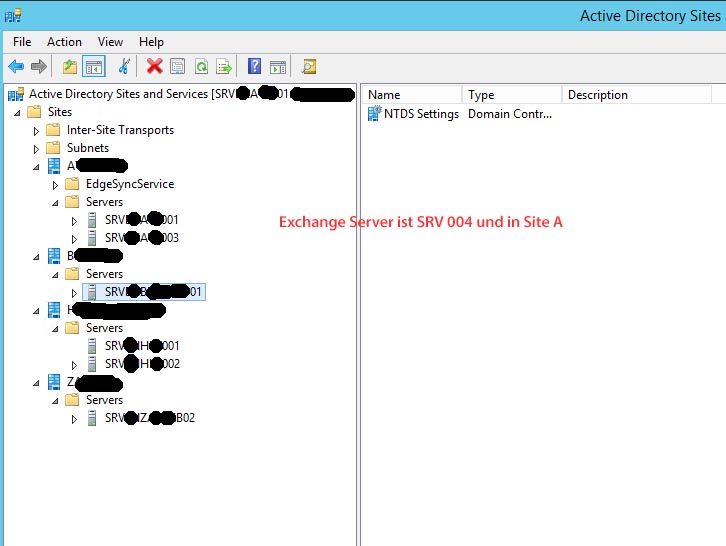Collapse the Sites node
The width and height of the screenshot is (726, 546).
[x=18, y=113]
